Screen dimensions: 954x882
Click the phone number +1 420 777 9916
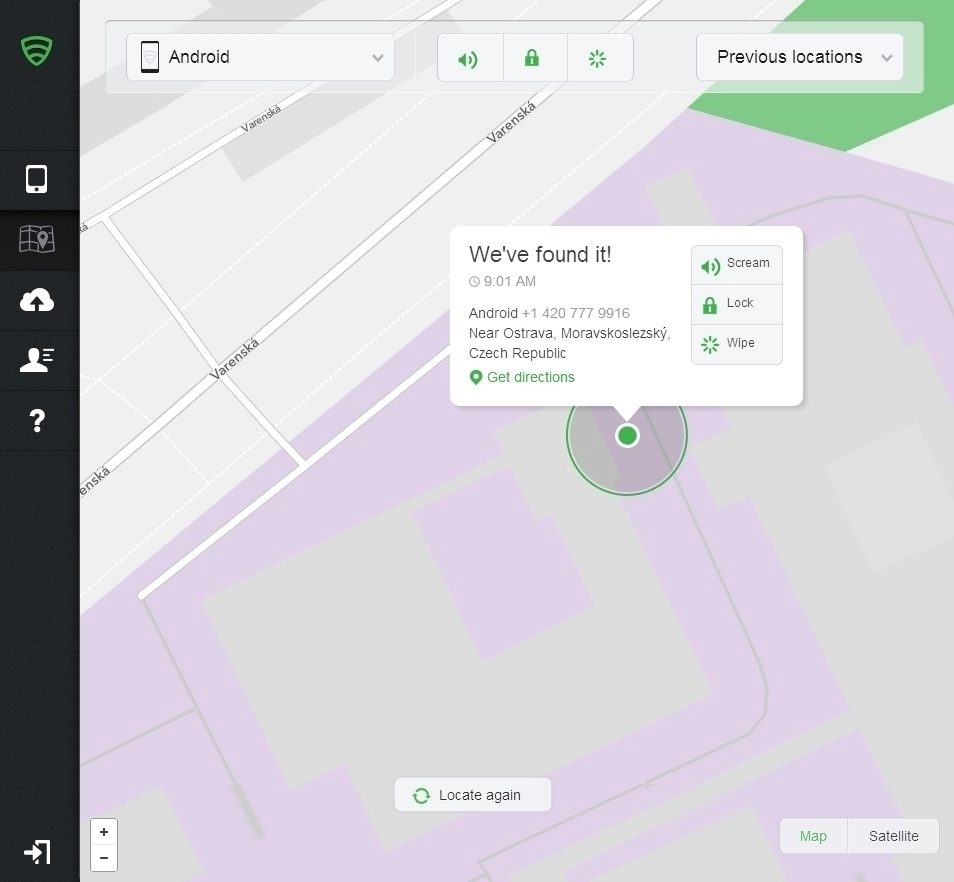(x=576, y=313)
